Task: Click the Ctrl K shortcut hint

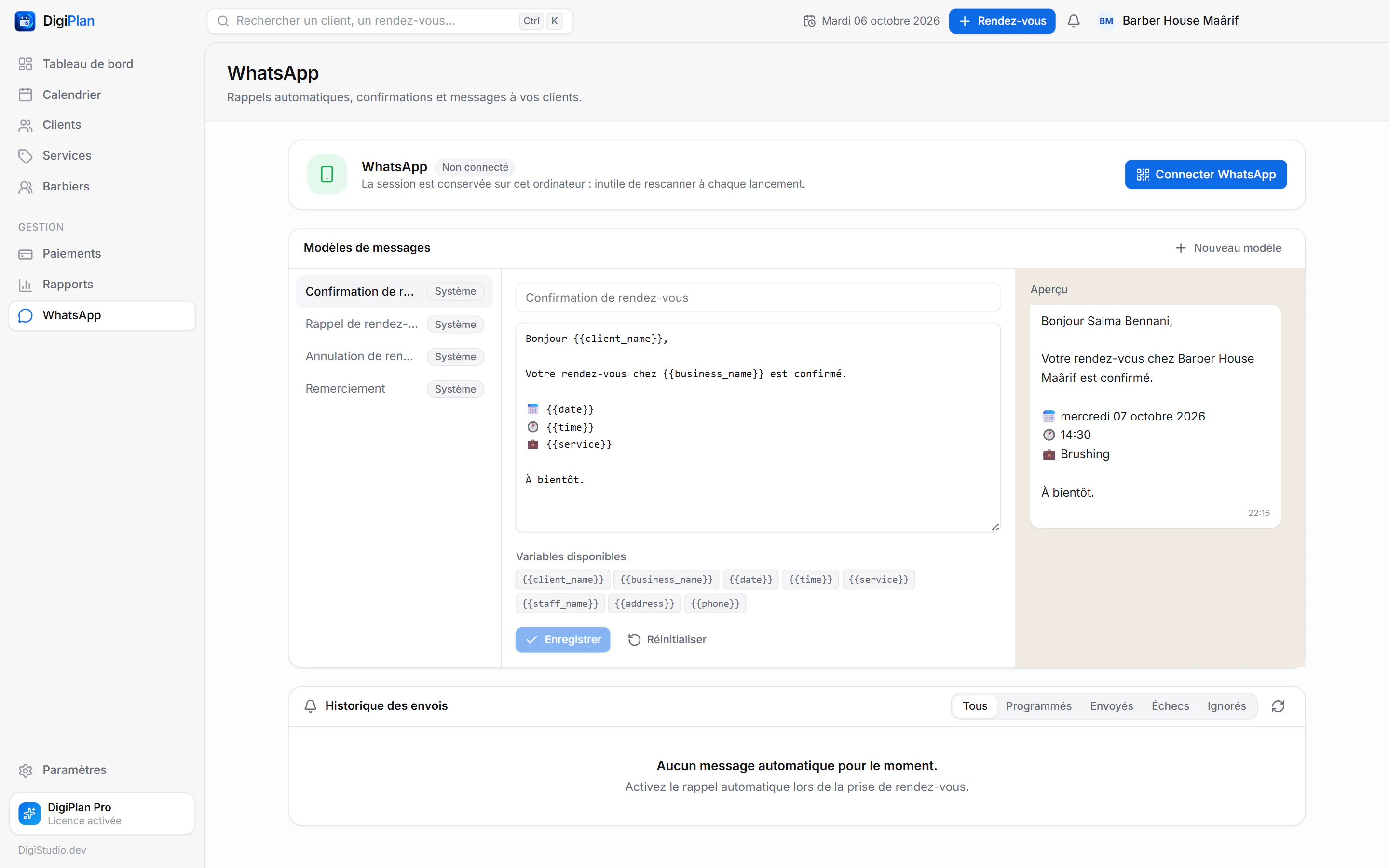Action: click(x=541, y=21)
